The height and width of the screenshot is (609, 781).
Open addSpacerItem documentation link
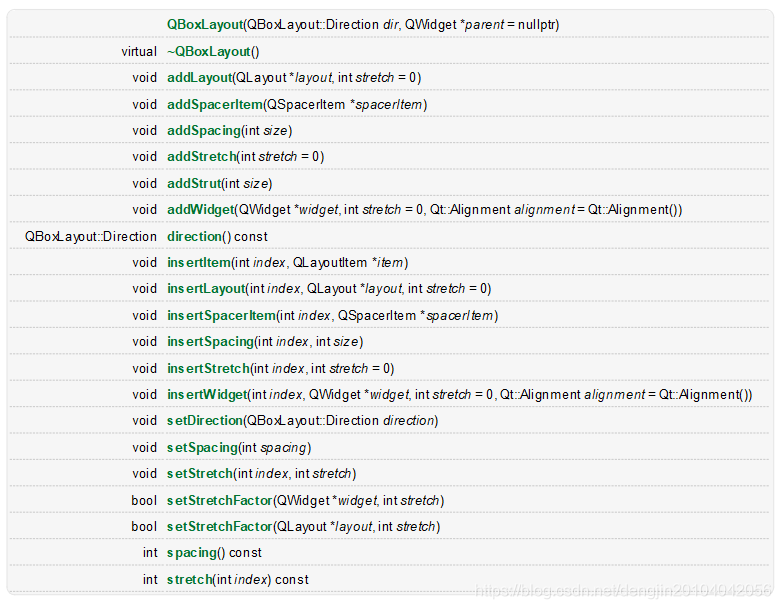[215, 105]
